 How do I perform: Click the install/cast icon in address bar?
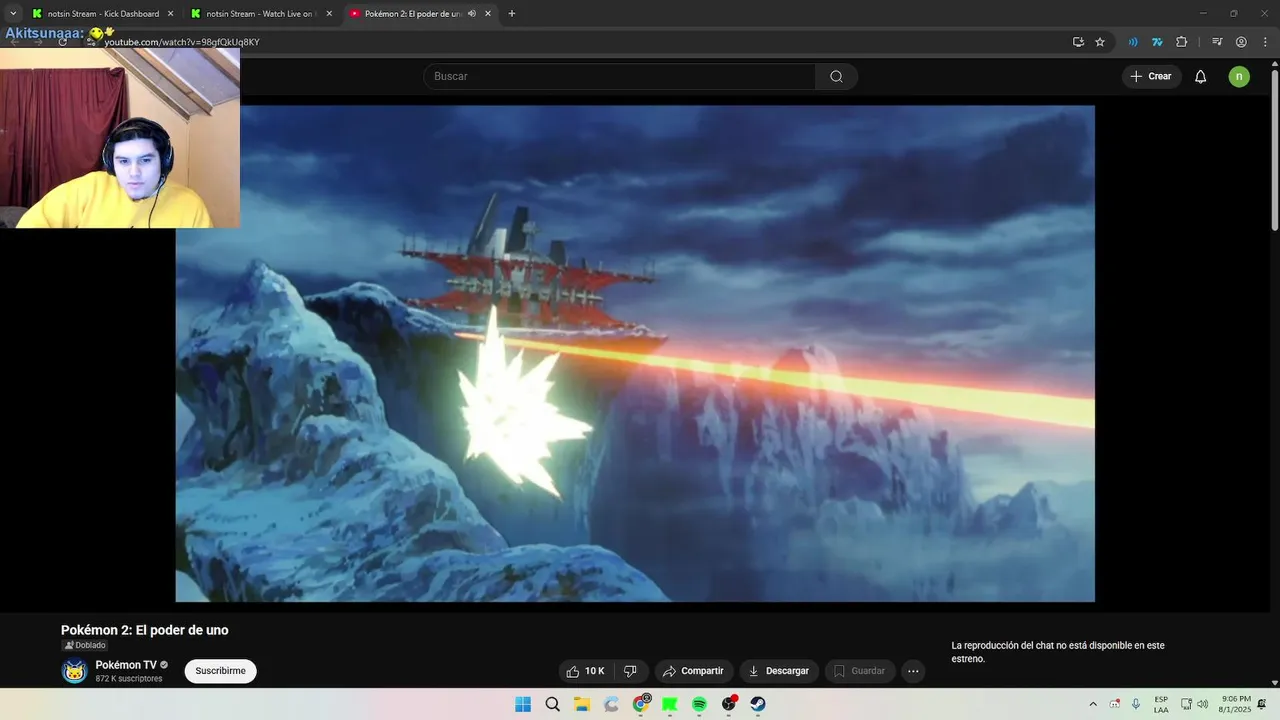[1078, 42]
